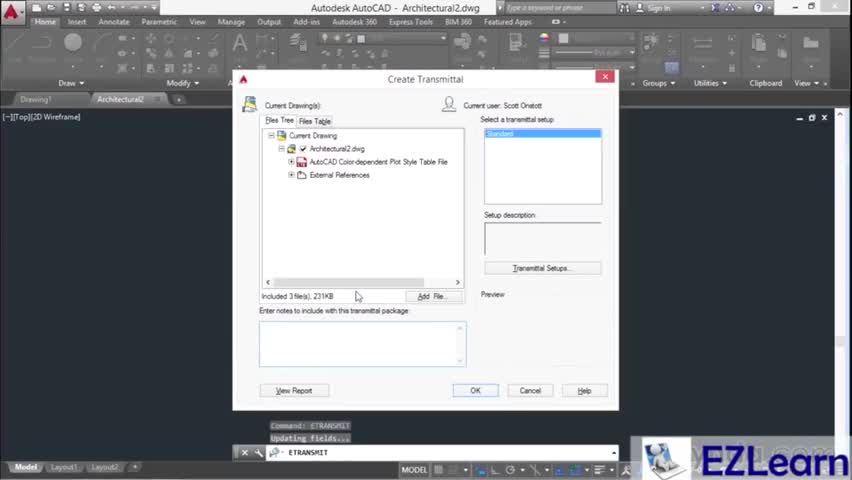Collapse the Current Drawing tree node

point(271,135)
